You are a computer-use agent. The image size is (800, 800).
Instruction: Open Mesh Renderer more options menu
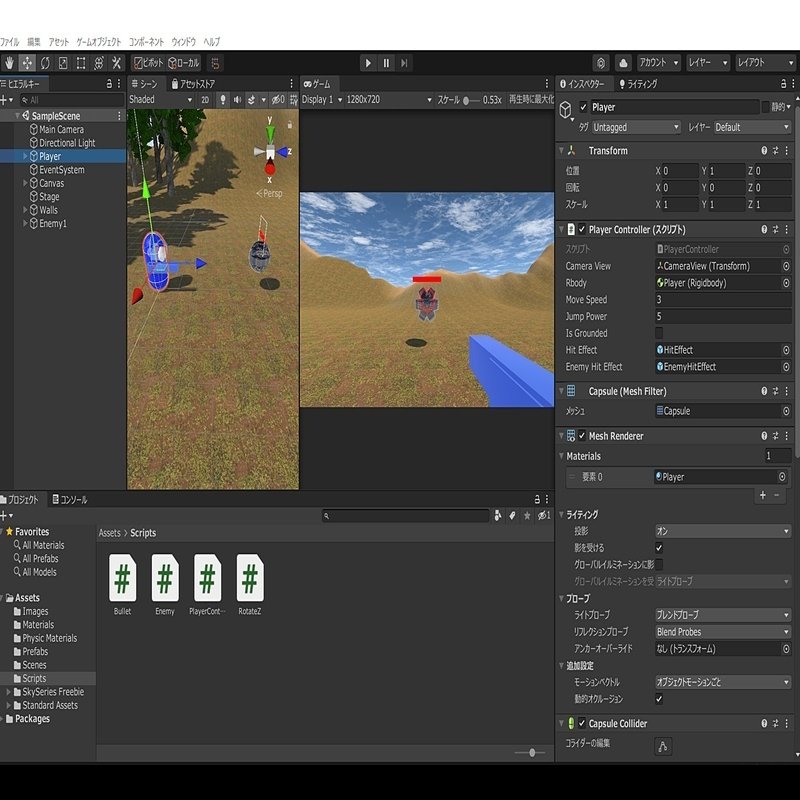click(x=786, y=436)
